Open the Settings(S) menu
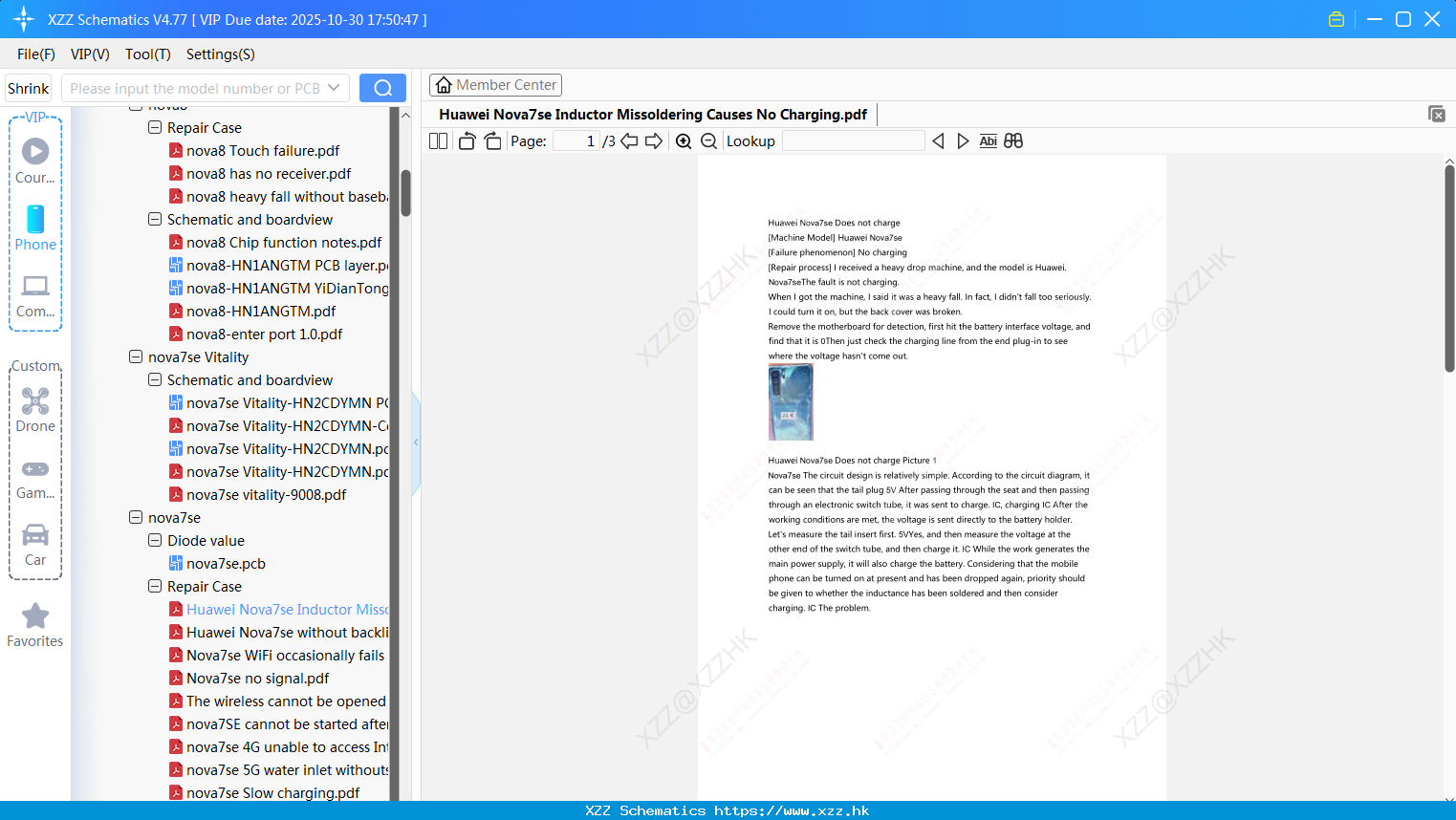 pyautogui.click(x=221, y=54)
